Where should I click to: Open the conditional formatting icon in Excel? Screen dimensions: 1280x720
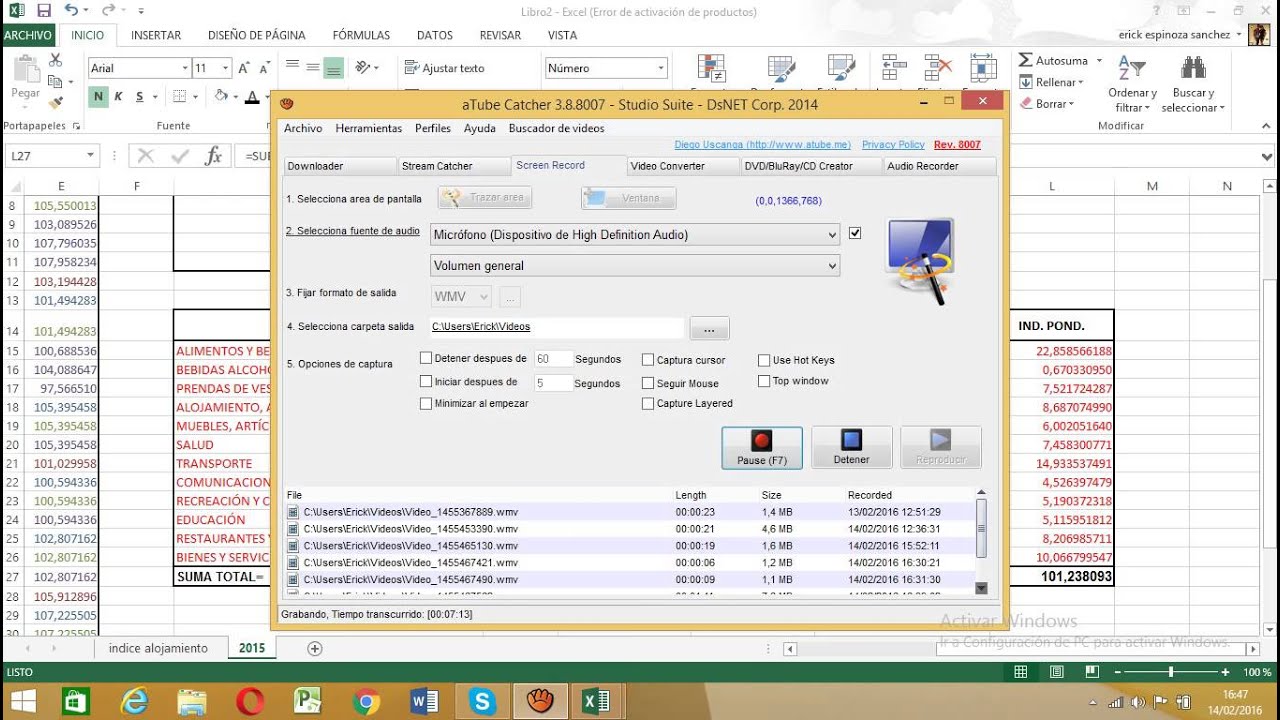pos(711,68)
